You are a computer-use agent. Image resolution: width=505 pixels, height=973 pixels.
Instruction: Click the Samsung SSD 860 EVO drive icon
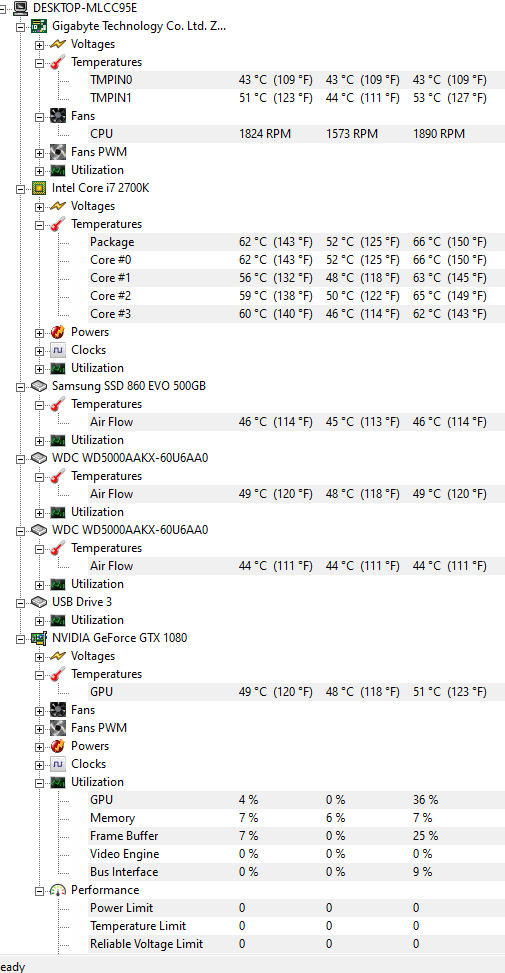click(39, 386)
